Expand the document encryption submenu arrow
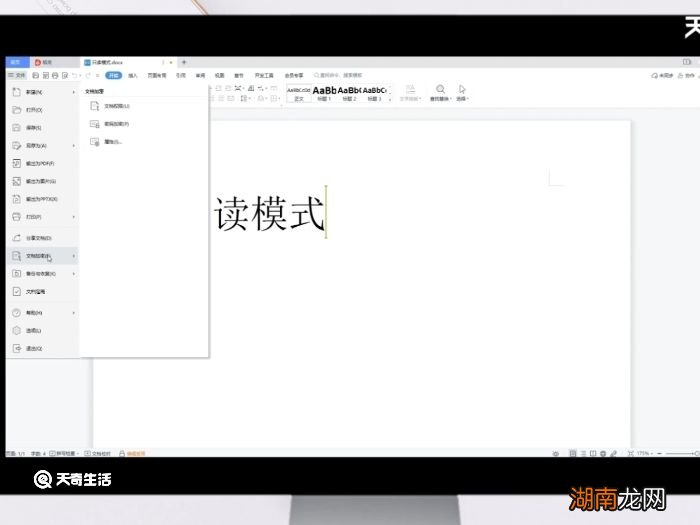 pyautogui.click(x=74, y=256)
